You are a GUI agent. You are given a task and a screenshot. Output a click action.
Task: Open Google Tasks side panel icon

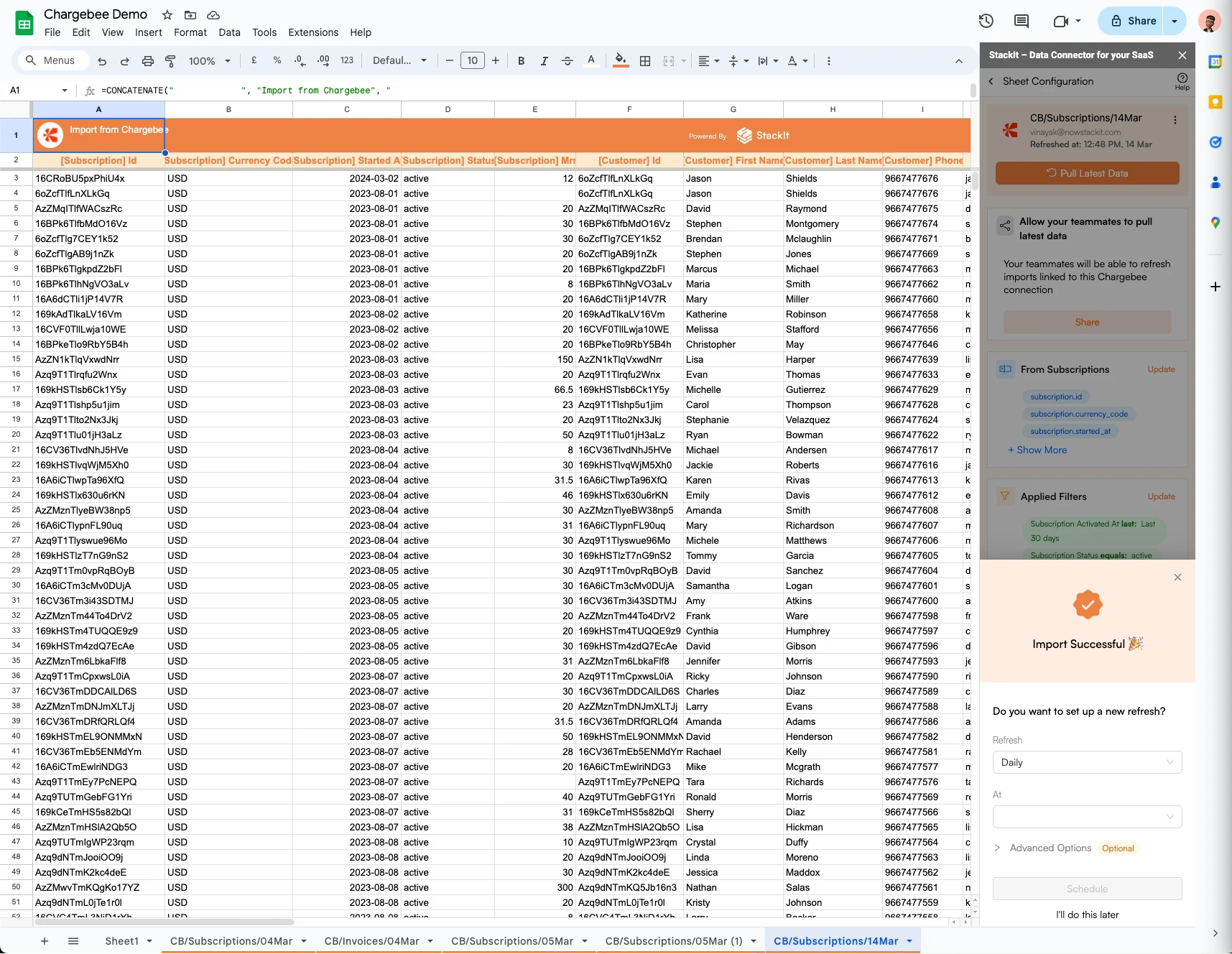pos(1215,142)
